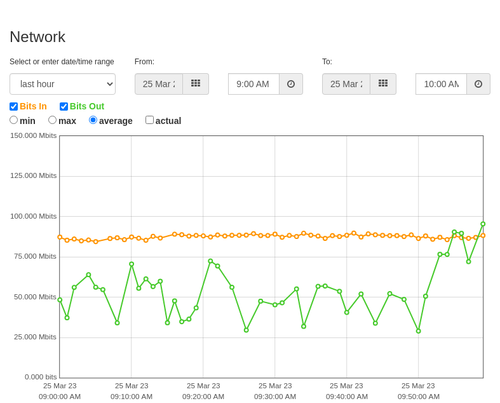This screenshot has width=500, height=403.
Task: Click the first orange Bits In data point
Action: click(60, 237)
